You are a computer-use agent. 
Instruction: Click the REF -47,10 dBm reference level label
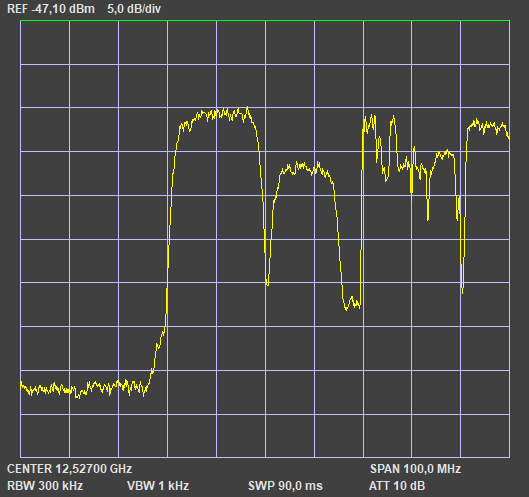click(51, 9)
